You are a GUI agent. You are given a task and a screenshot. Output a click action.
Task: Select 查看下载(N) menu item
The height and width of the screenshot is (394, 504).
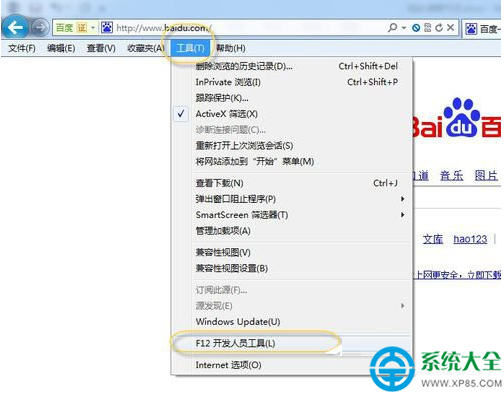(292, 183)
